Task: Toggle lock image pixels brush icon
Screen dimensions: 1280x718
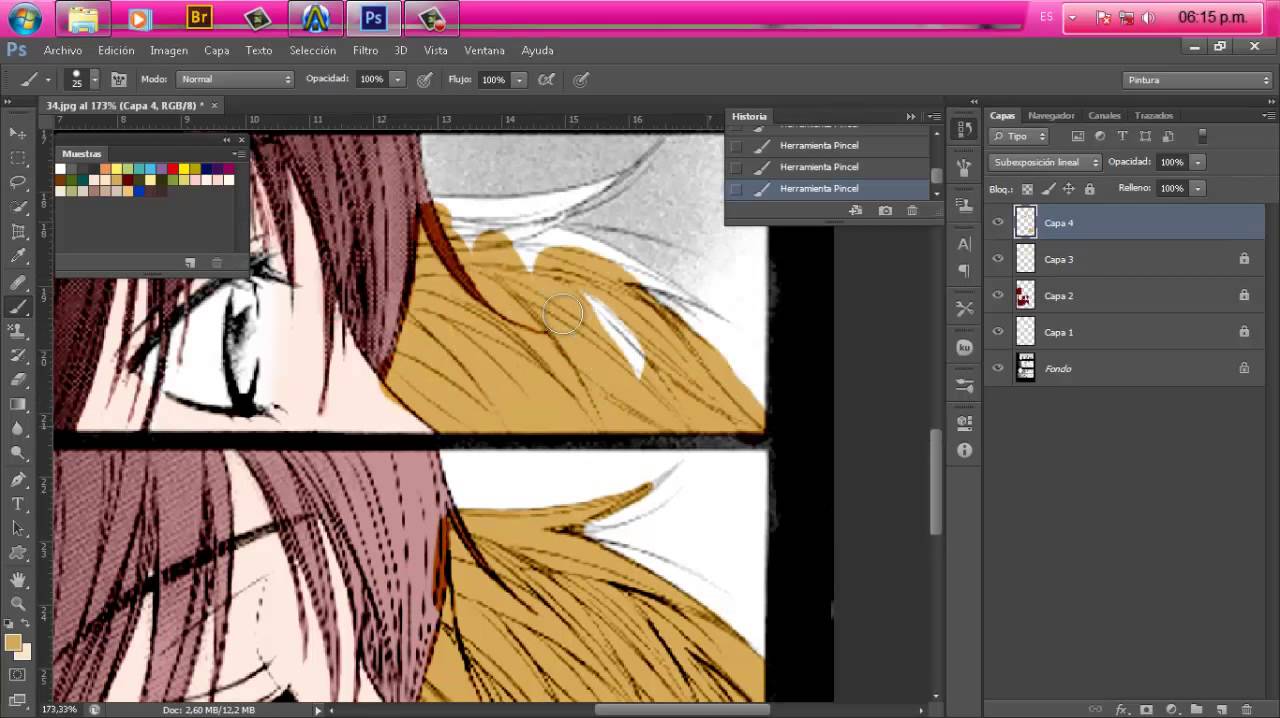Action: point(1048,188)
